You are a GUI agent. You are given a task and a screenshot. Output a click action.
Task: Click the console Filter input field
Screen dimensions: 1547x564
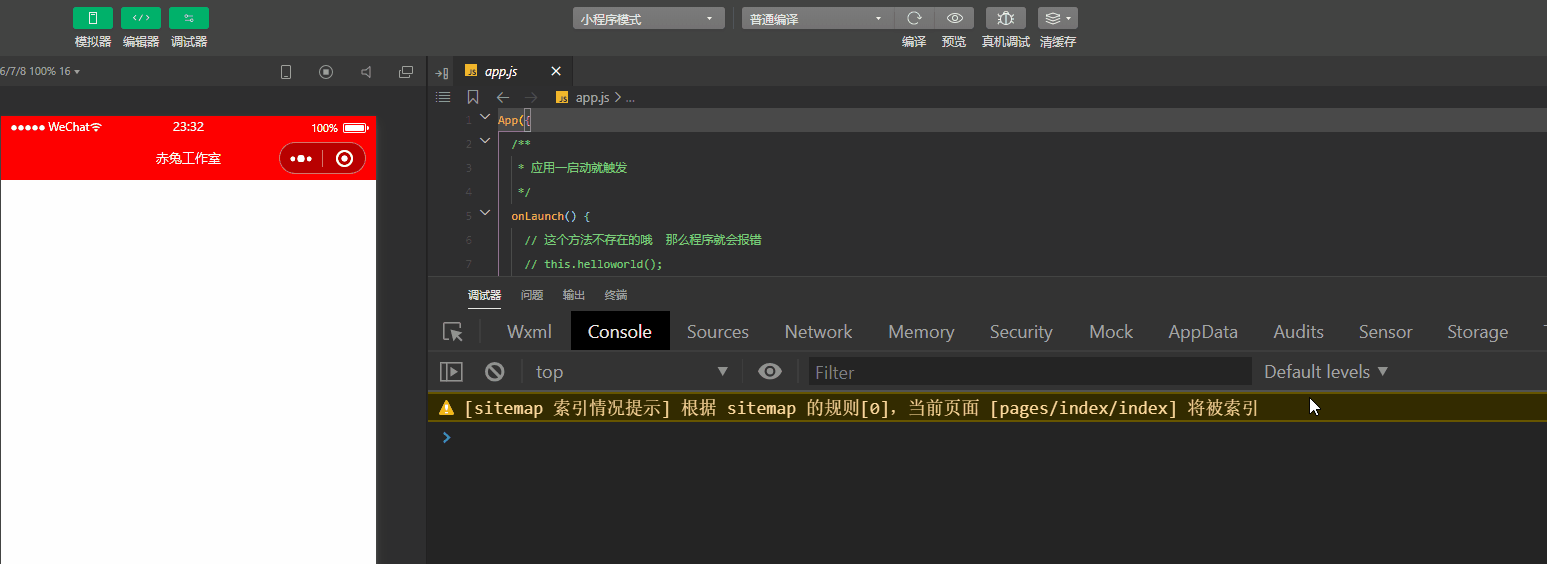click(x=1030, y=372)
